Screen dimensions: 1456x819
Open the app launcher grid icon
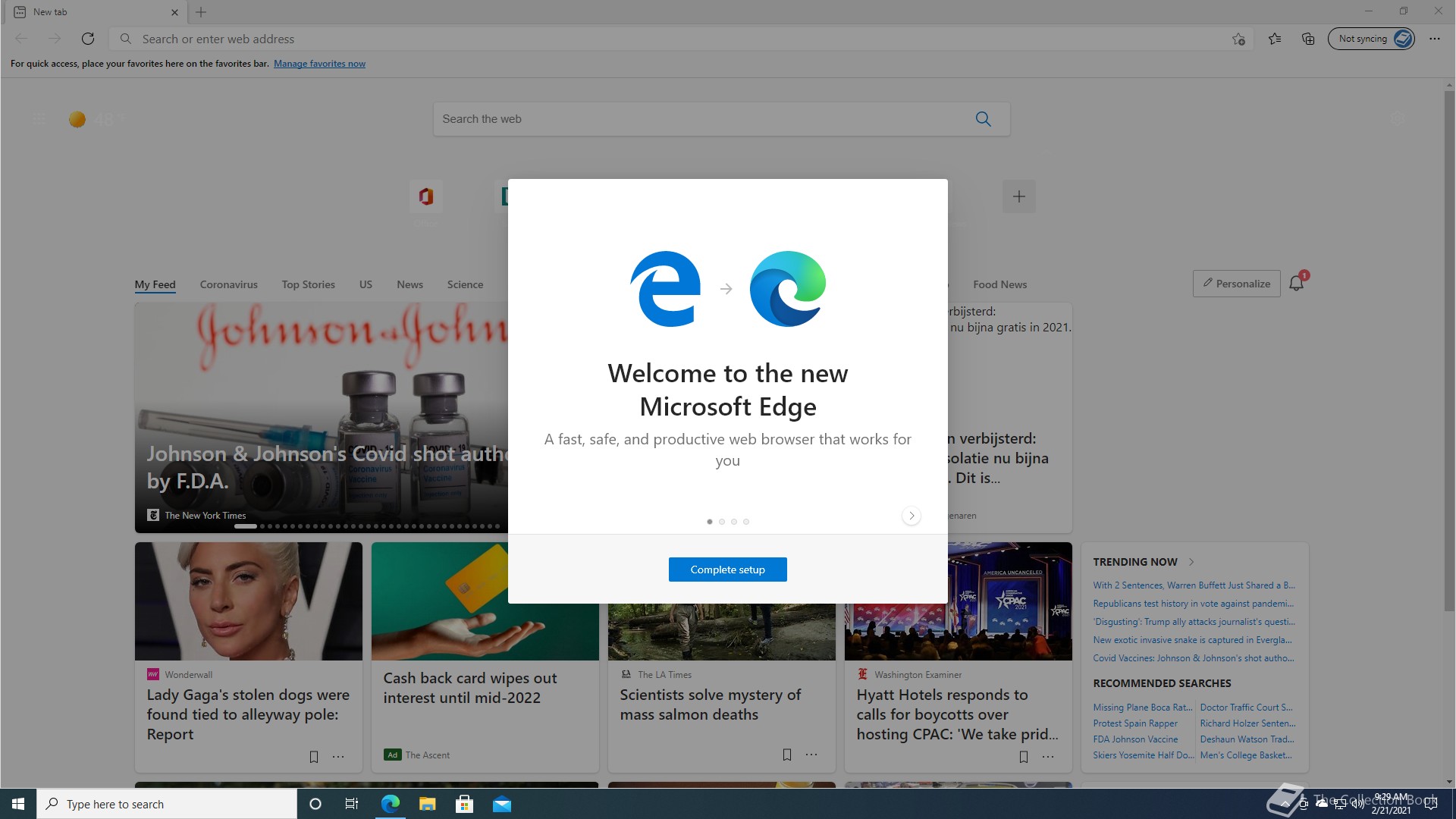click(x=39, y=119)
